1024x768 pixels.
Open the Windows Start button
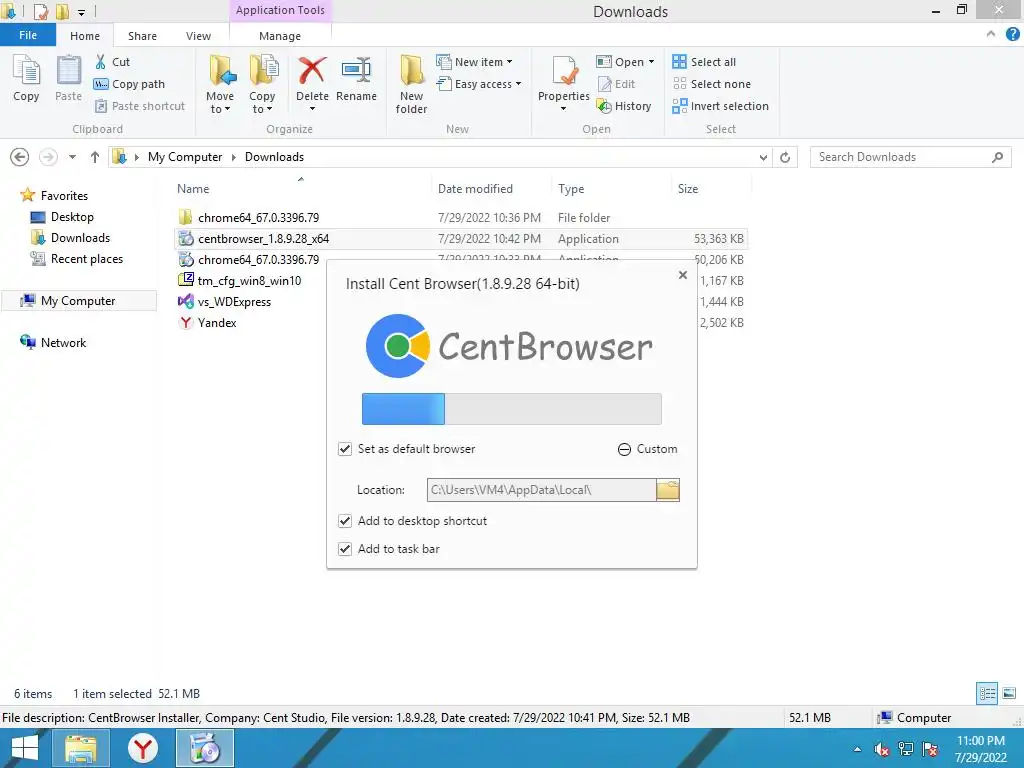point(25,748)
